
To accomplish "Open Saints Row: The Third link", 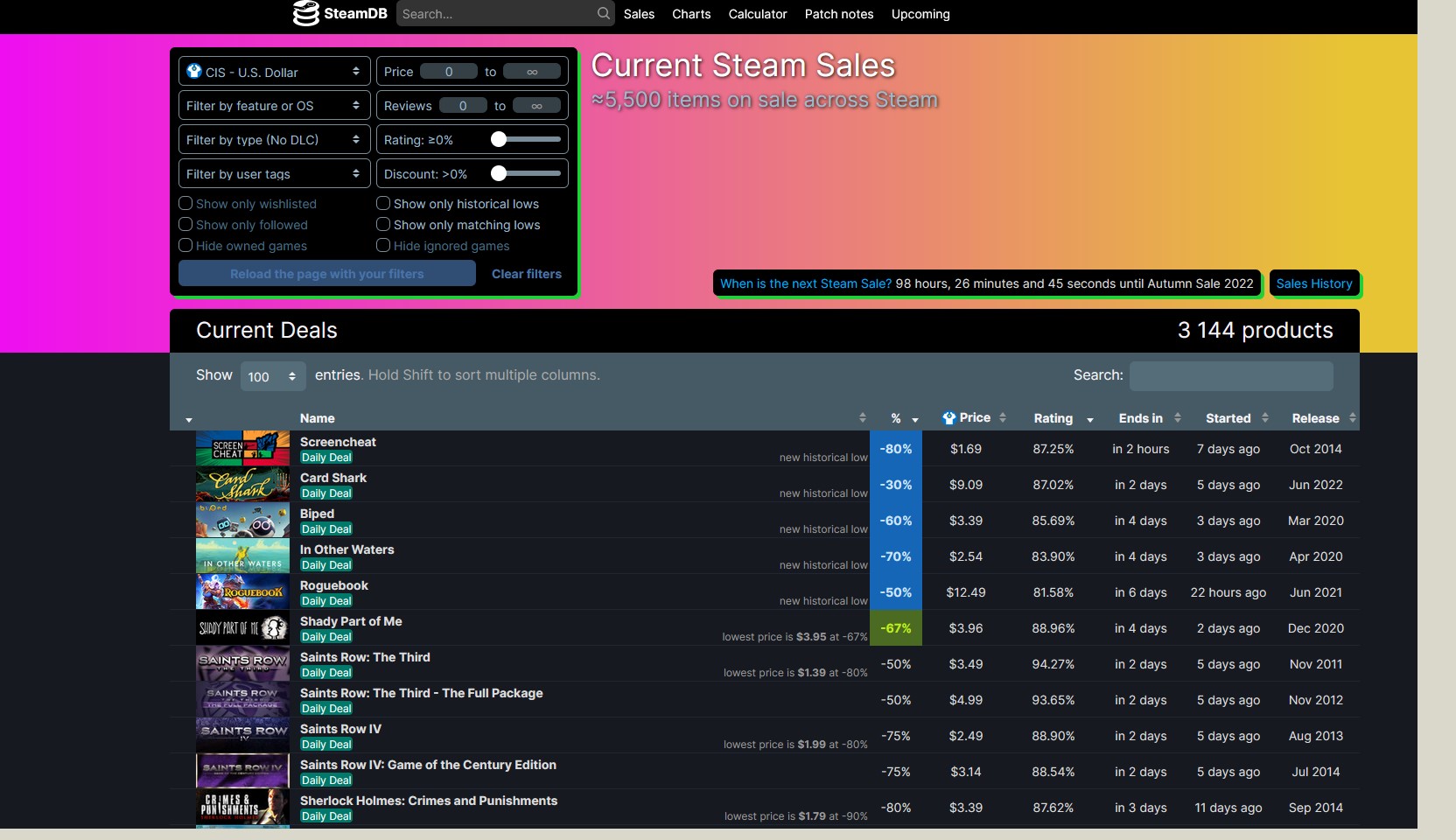I will [365, 657].
